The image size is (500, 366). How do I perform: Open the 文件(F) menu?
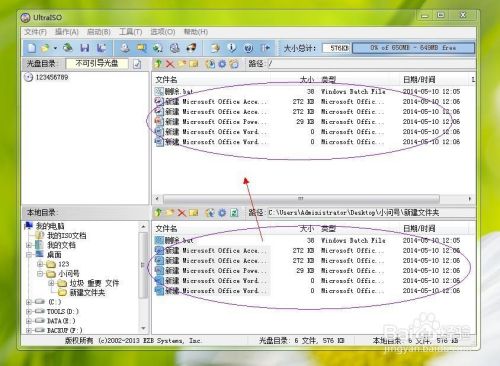point(35,32)
